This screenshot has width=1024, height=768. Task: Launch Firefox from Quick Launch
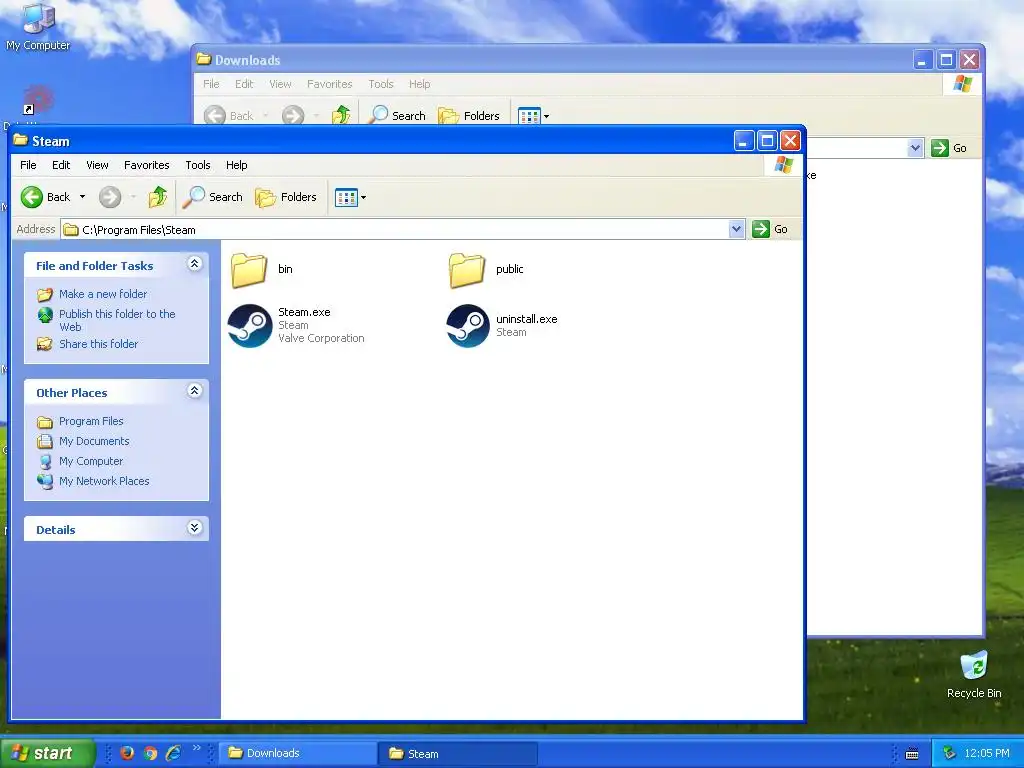tap(127, 753)
